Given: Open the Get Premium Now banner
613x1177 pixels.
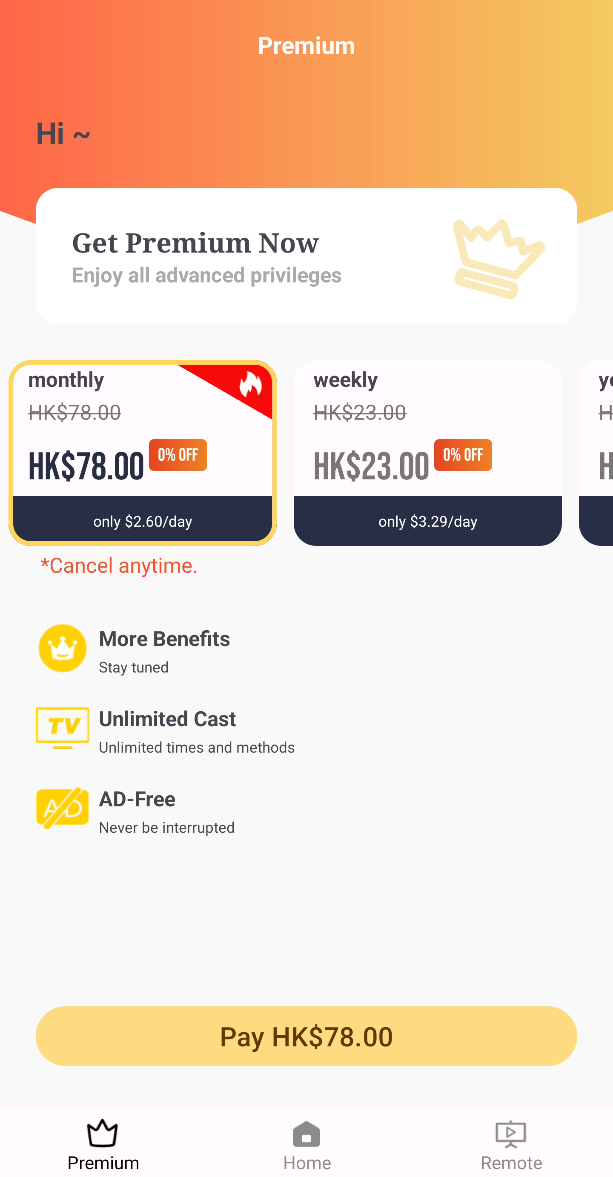Looking at the screenshot, I should (306, 256).
